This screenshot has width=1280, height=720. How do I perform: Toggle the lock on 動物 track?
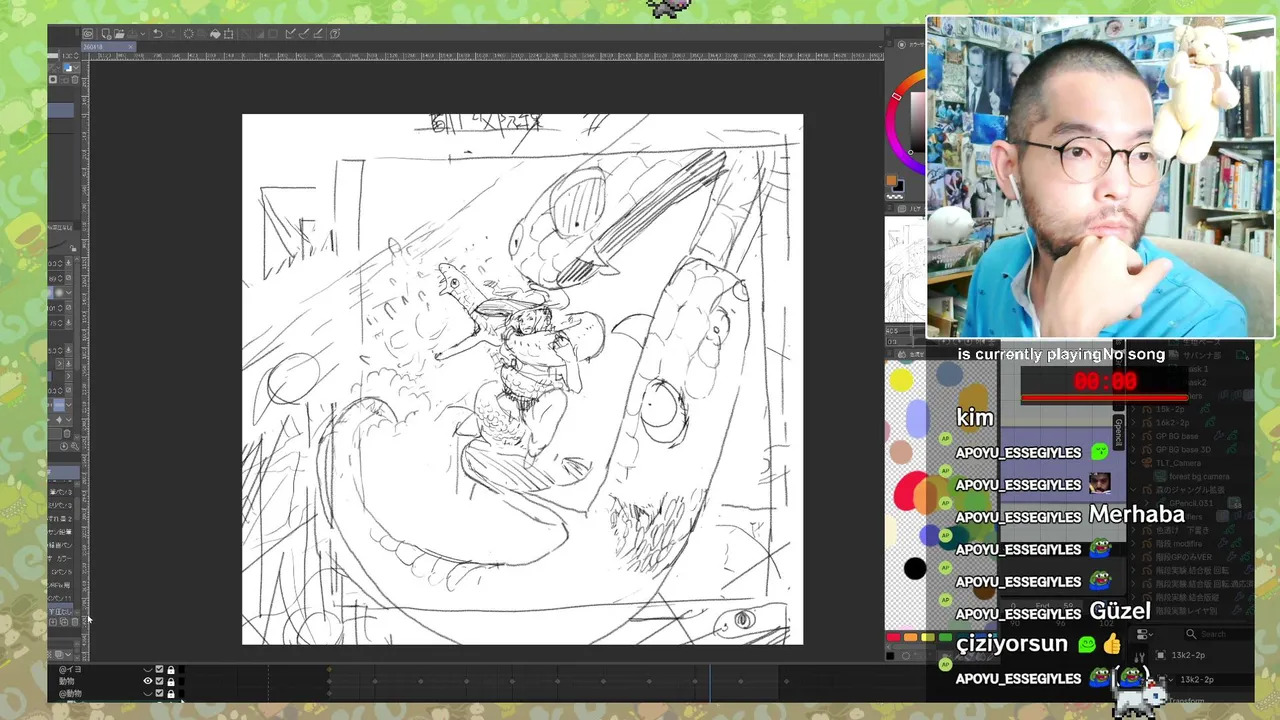[171, 682]
